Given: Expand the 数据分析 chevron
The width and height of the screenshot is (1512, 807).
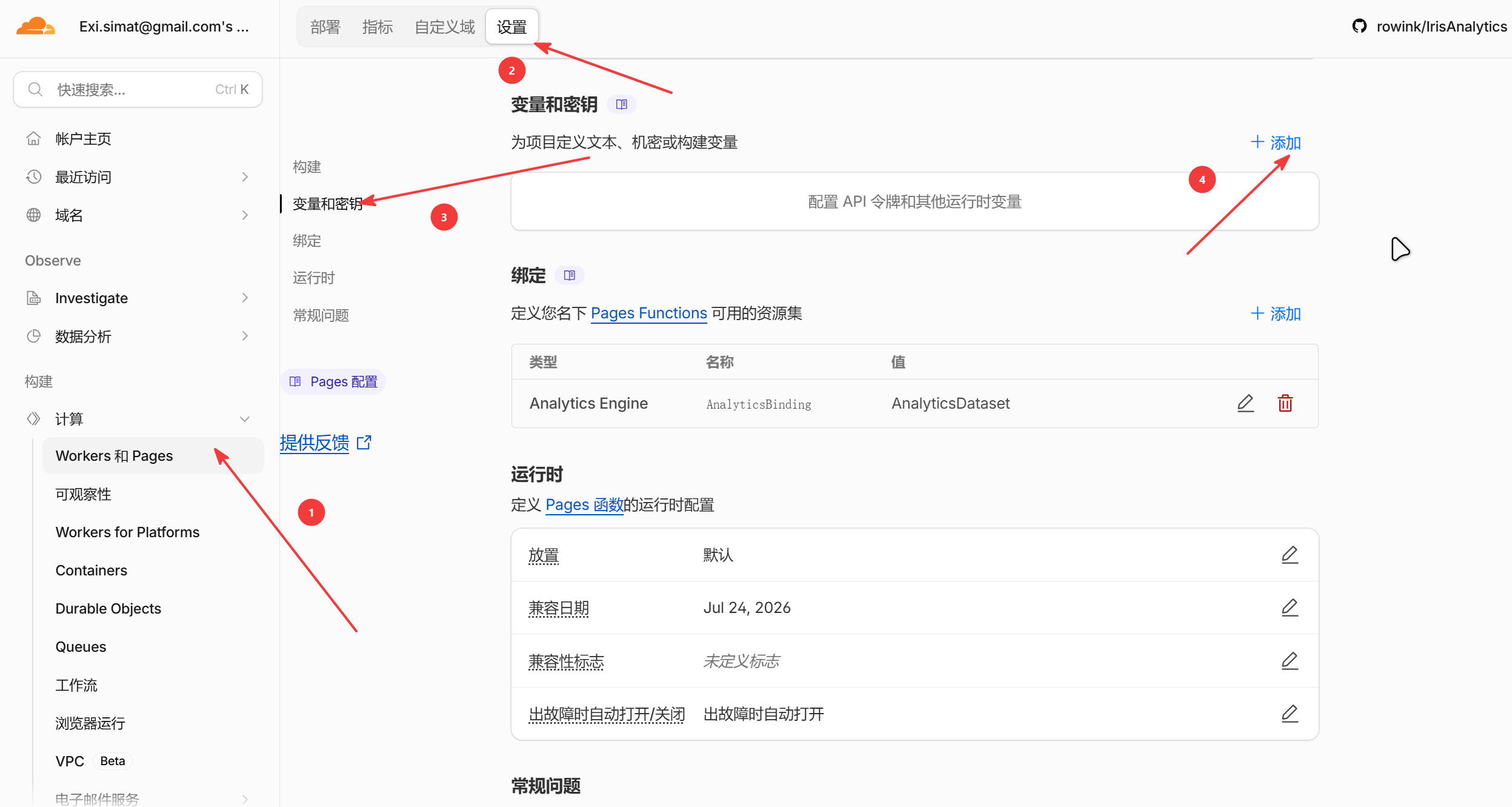Looking at the screenshot, I should (x=245, y=336).
